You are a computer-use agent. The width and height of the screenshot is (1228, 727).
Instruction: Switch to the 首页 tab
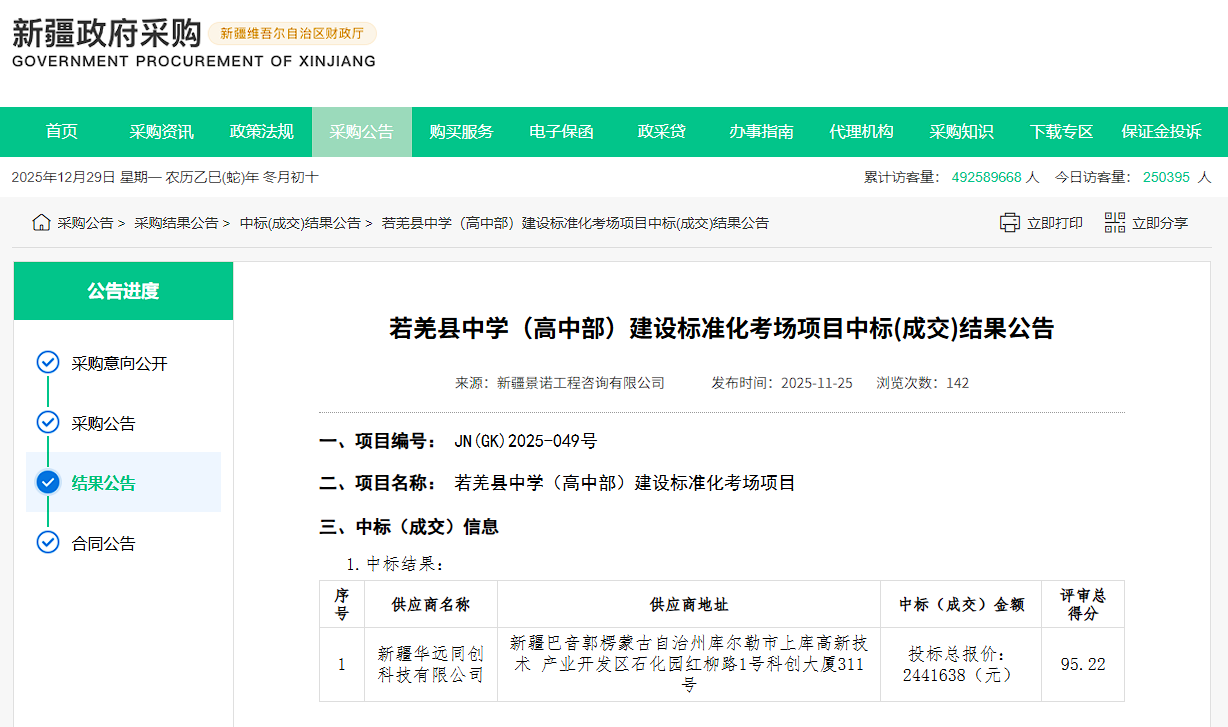pos(61,131)
